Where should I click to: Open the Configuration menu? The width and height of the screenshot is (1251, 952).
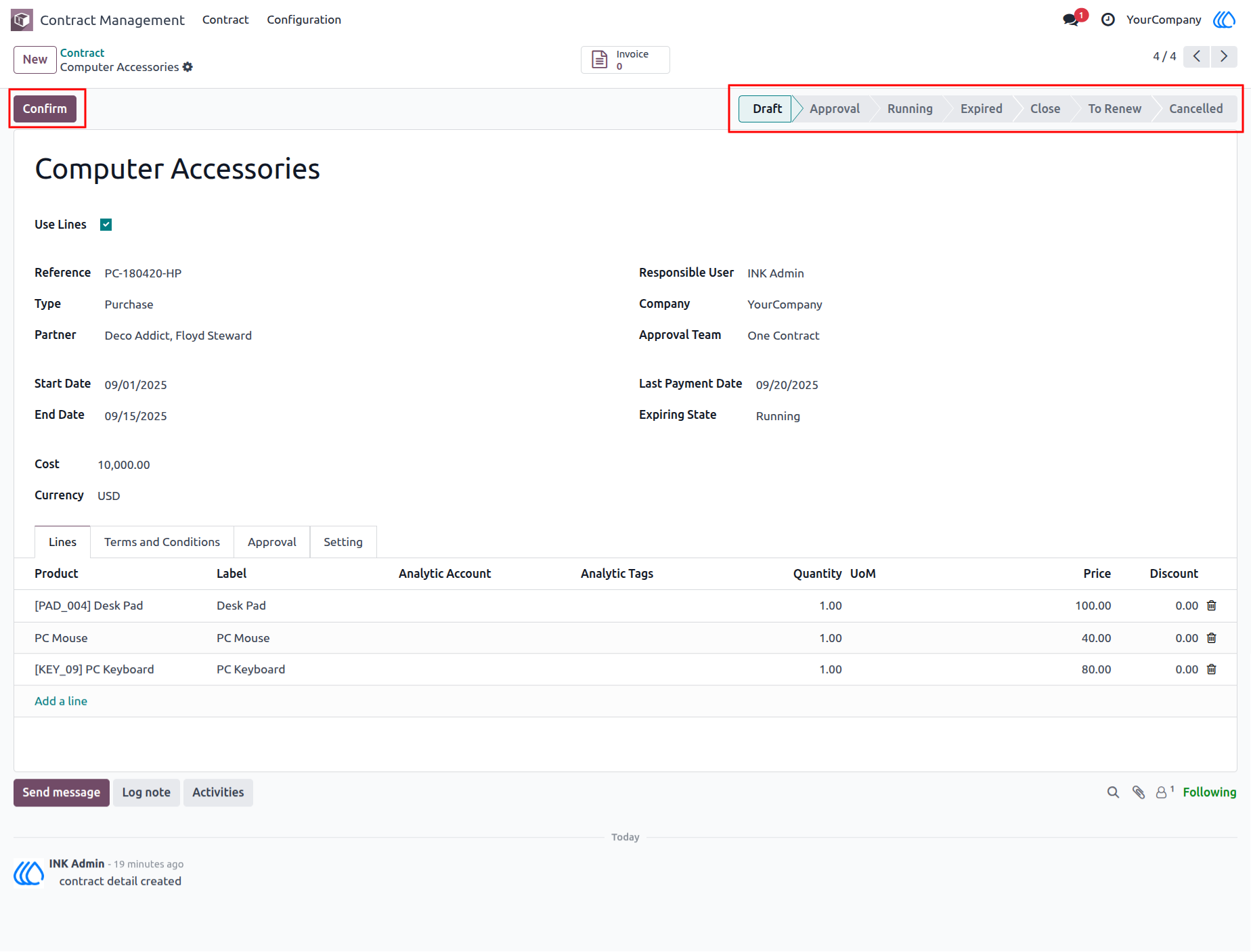304,20
